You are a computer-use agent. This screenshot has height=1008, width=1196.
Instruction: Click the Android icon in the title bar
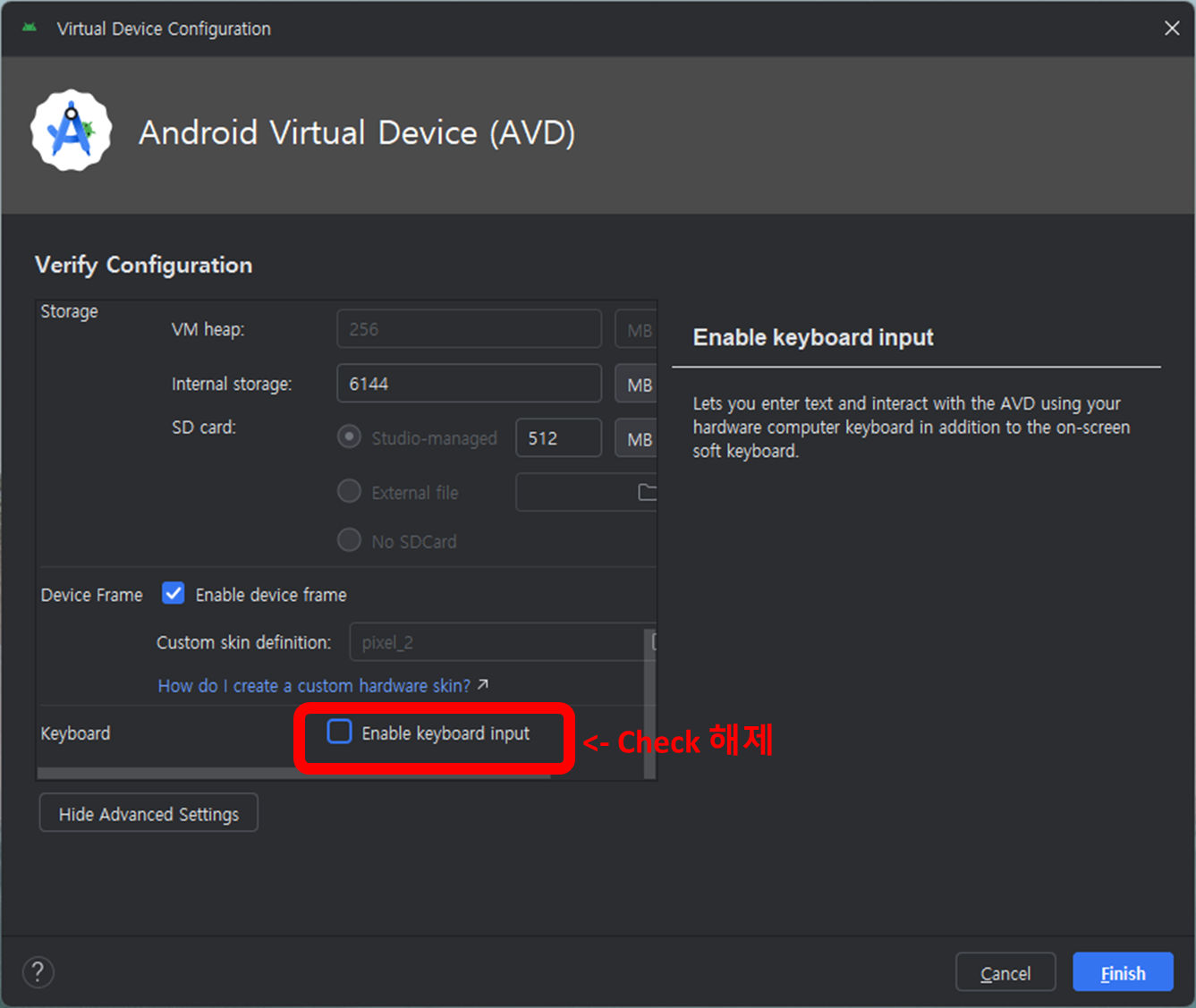tap(30, 28)
